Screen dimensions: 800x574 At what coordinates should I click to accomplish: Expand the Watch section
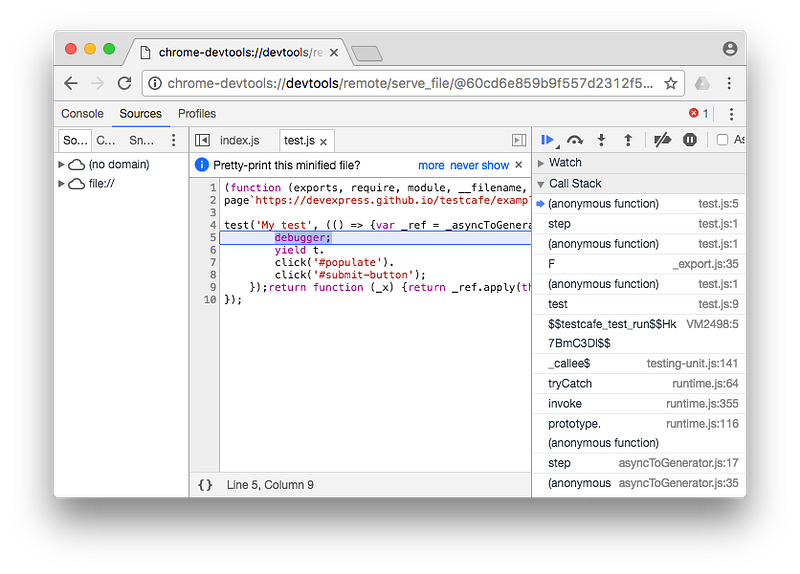pos(541,163)
